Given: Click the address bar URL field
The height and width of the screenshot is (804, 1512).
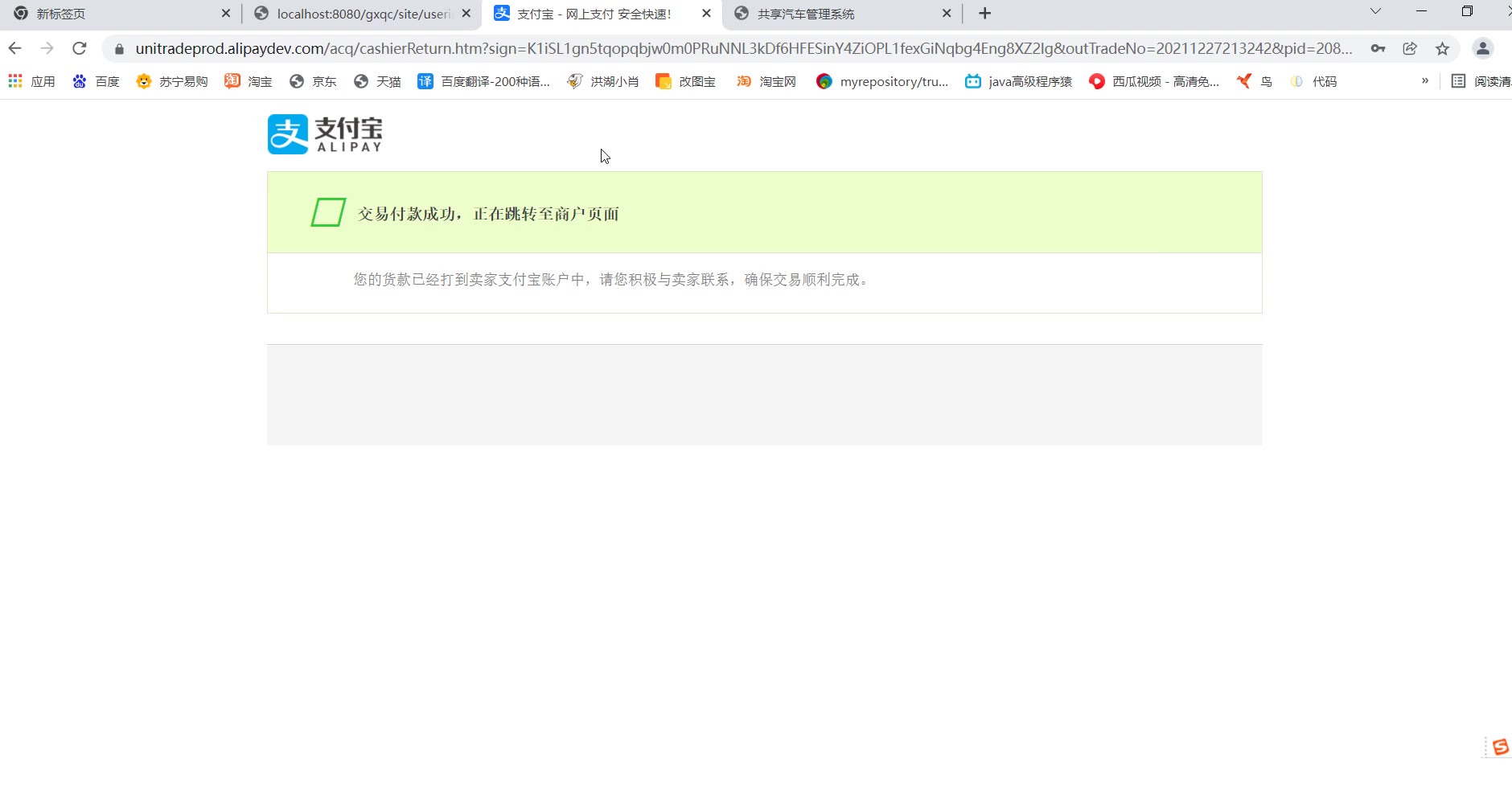Looking at the screenshot, I should pyautogui.click(x=743, y=48).
